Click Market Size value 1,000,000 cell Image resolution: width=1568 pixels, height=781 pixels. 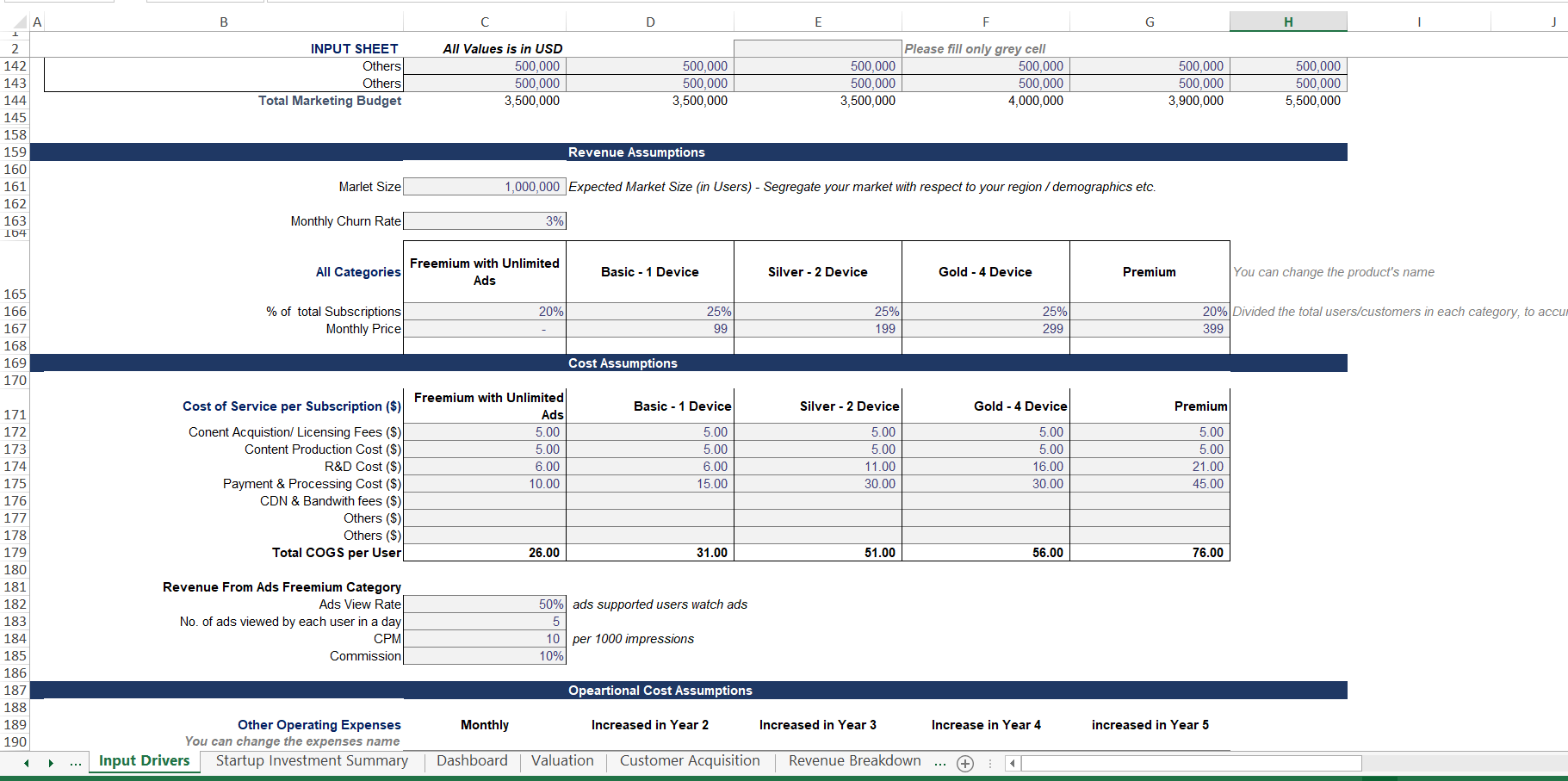(x=485, y=187)
